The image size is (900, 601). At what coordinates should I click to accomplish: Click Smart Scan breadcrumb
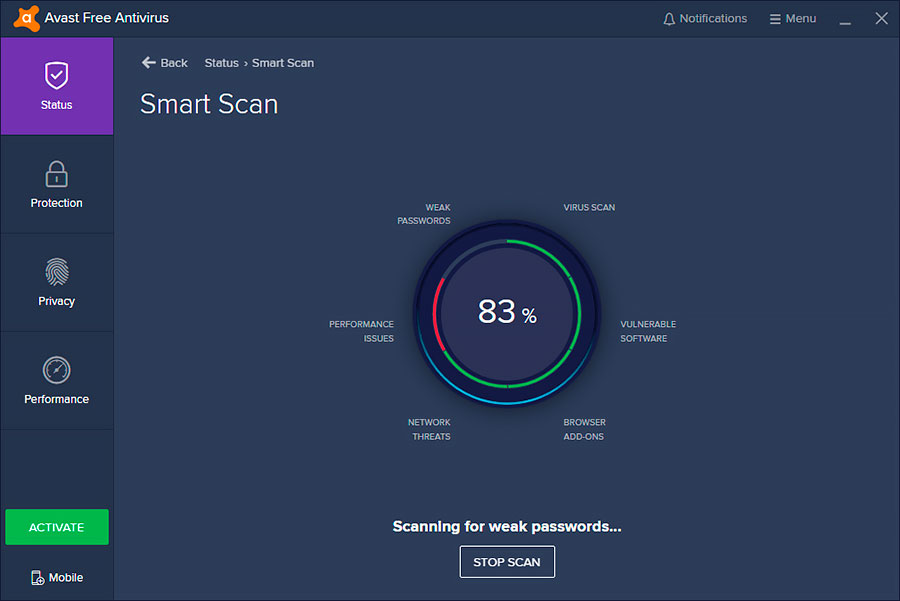click(283, 63)
